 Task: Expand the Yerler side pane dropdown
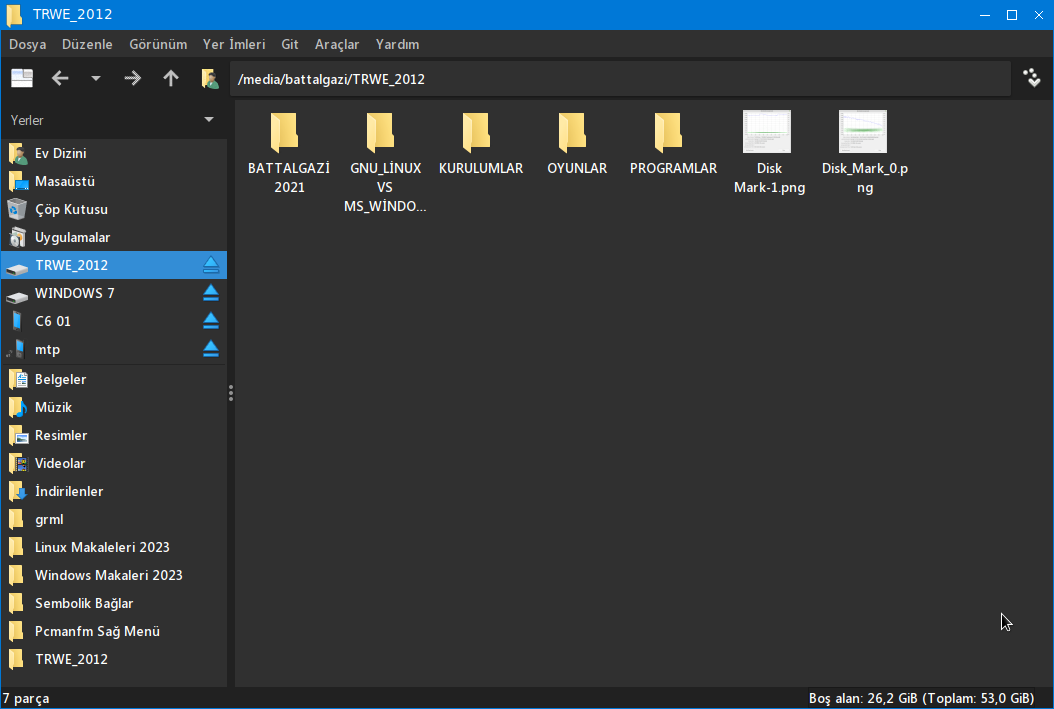pos(209,120)
